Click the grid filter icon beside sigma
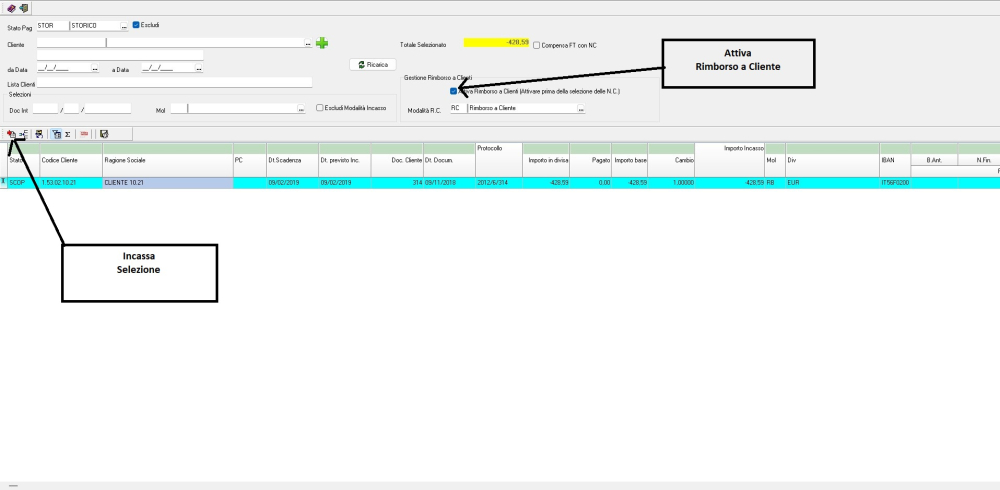Viewport: 1000px width, 490px height. coord(55,133)
